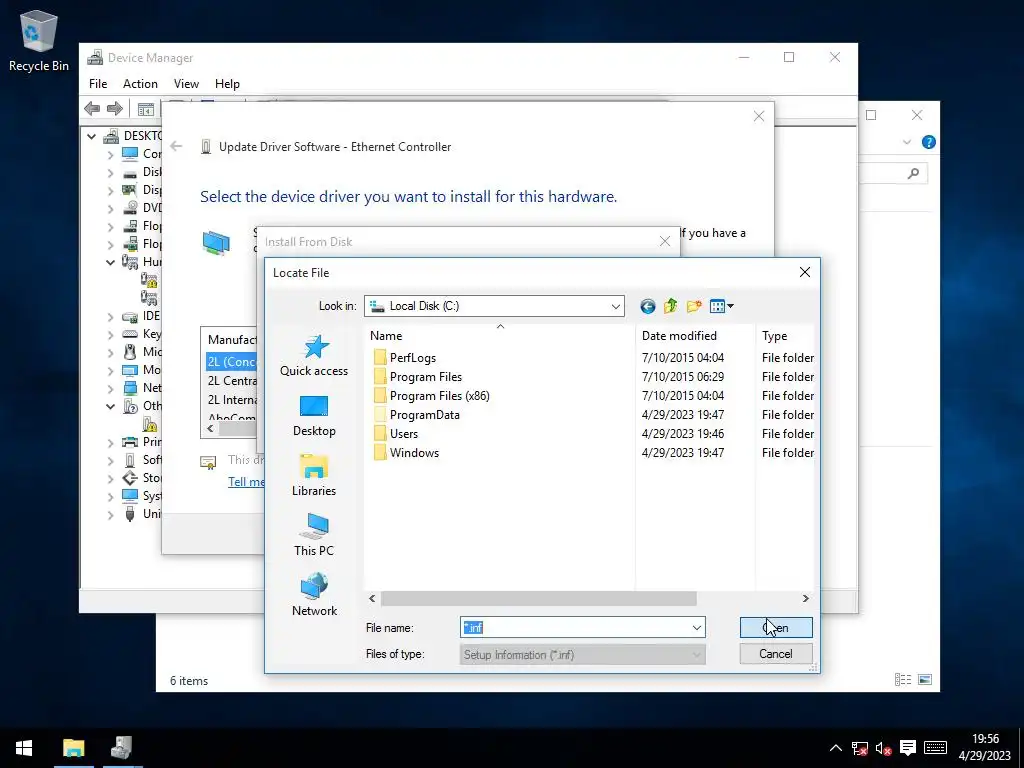
Task: Select 2L Interna manufacturer list entry
Action: [x=232, y=400]
